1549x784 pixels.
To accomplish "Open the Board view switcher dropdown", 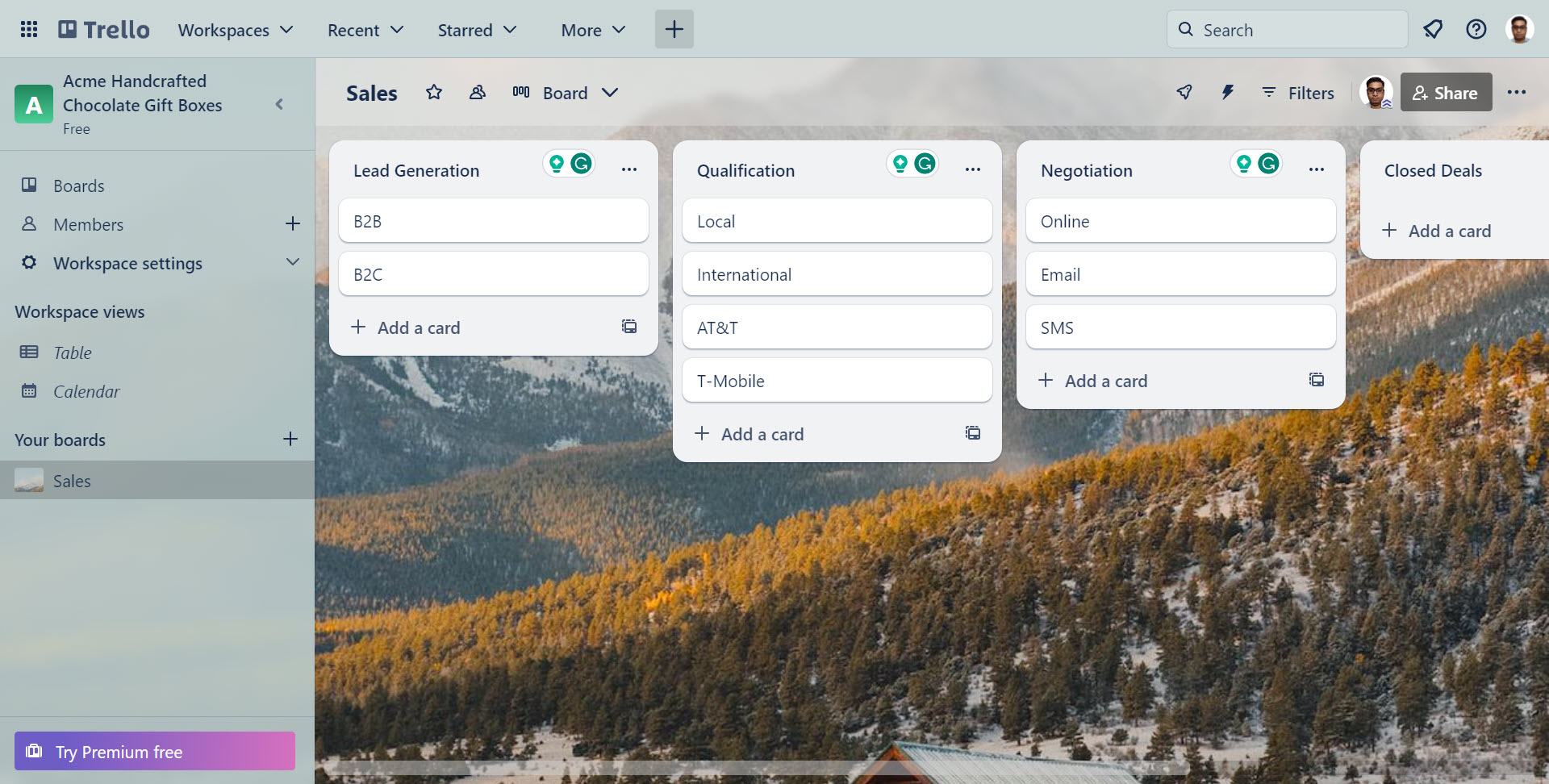I will 566,93.
